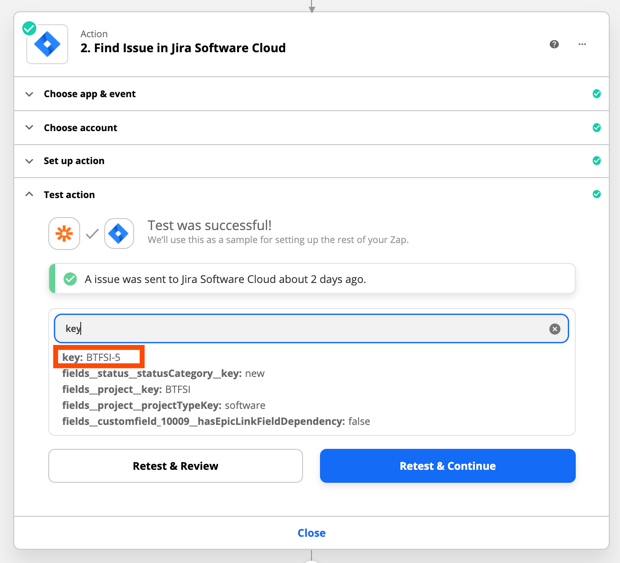Screen dimensions: 620x563
Task: Click the green check on Choose account row
Action: click(x=597, y=128)
